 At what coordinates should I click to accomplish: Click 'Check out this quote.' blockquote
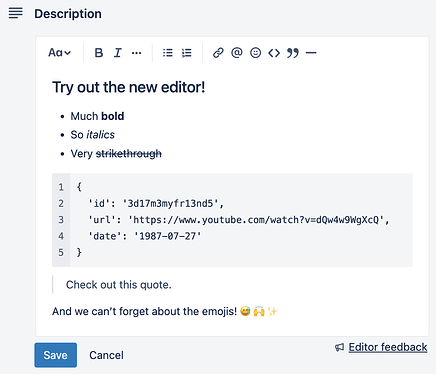click(119, 285)
